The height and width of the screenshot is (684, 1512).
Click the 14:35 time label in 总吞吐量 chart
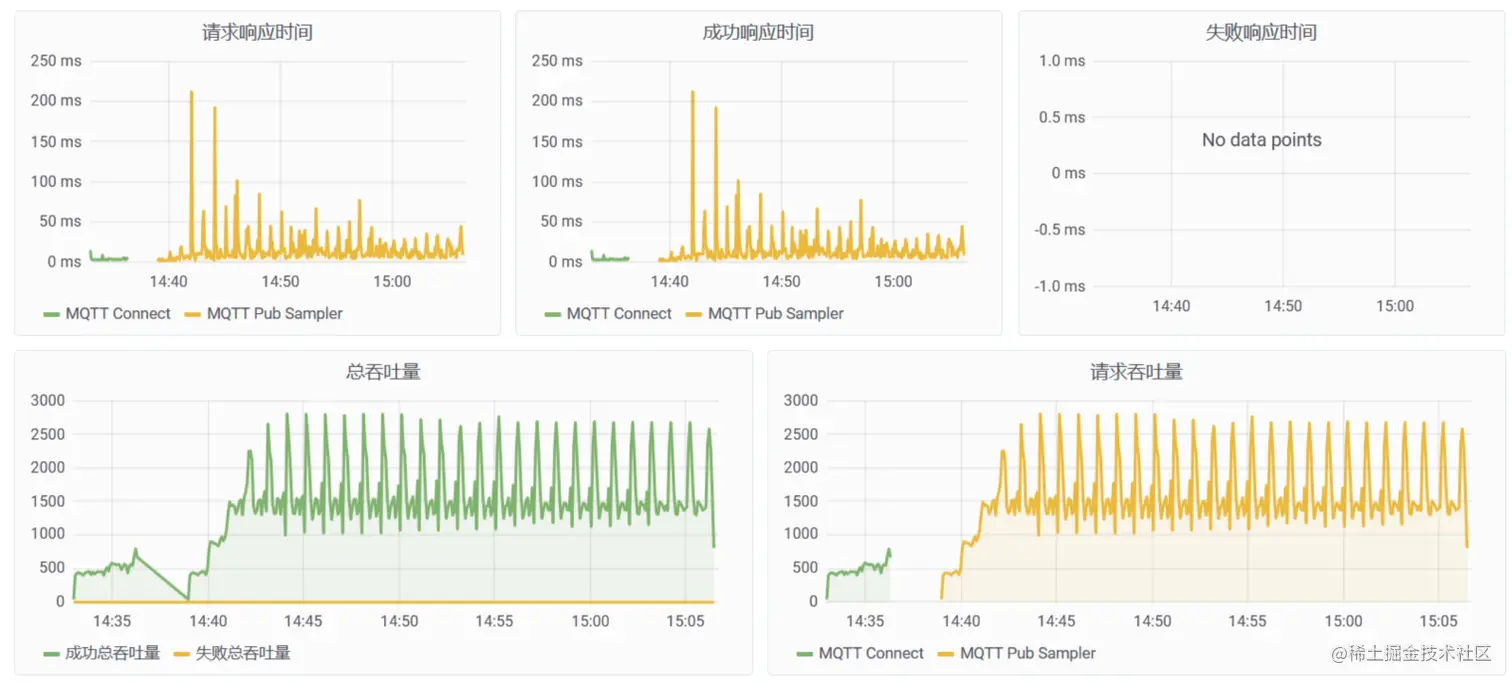[x=112, y=621]
